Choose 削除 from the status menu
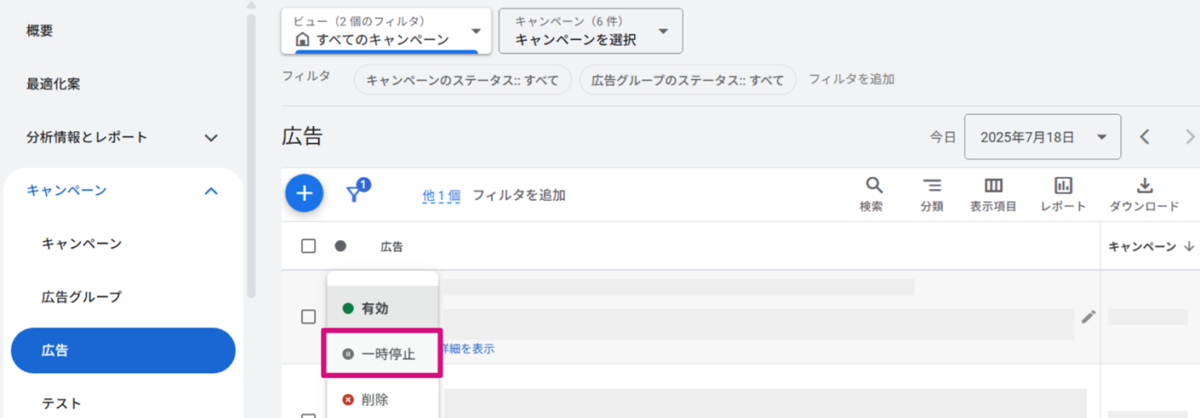The width and height of the screenshot is (1200, 418). 382,399
